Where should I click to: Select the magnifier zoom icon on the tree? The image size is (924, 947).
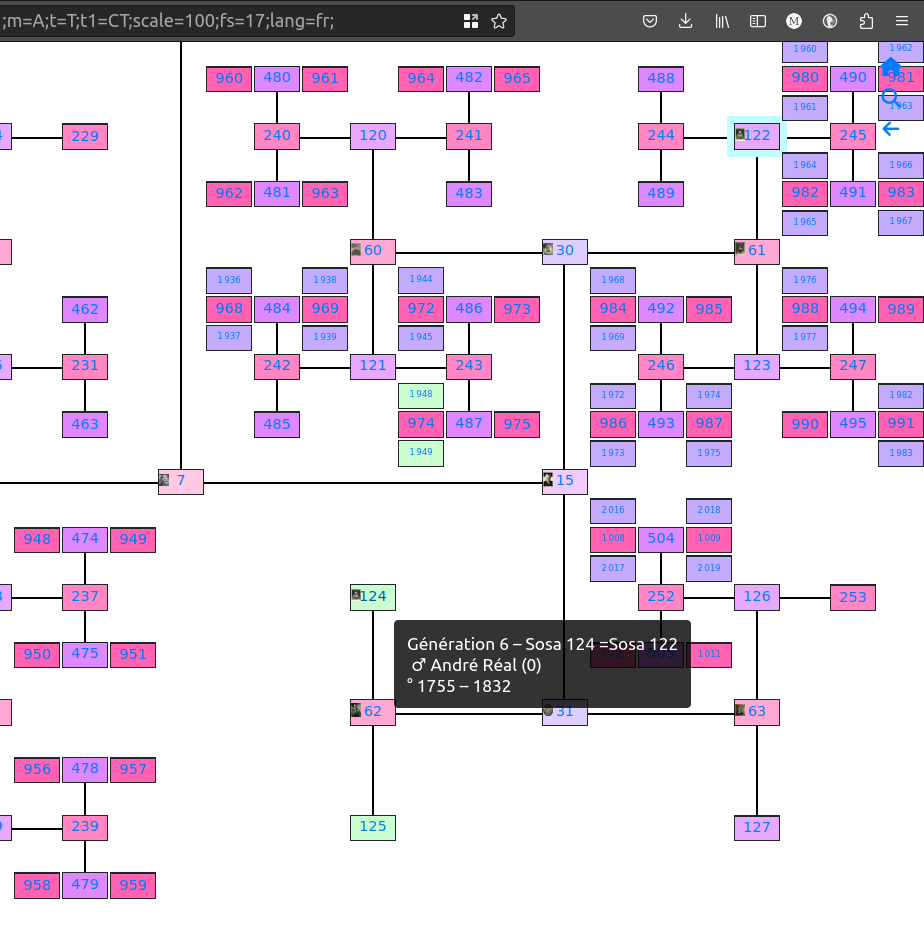[x=891, y=97]
